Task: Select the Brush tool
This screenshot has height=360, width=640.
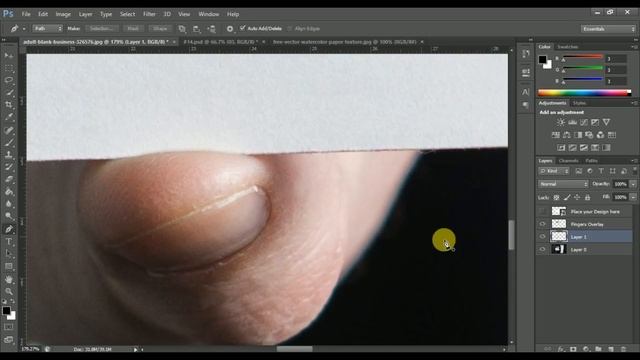Action: (9, 143)
